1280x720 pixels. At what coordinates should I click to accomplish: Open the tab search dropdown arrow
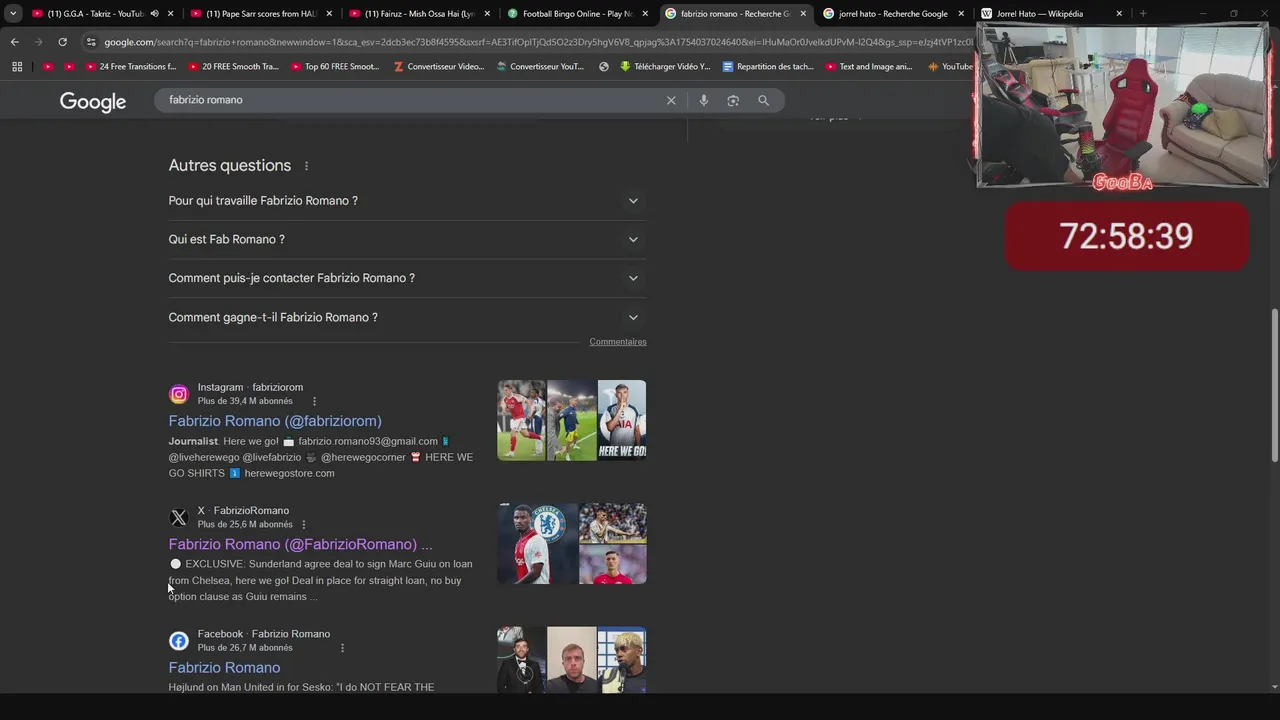pos(13,14)
